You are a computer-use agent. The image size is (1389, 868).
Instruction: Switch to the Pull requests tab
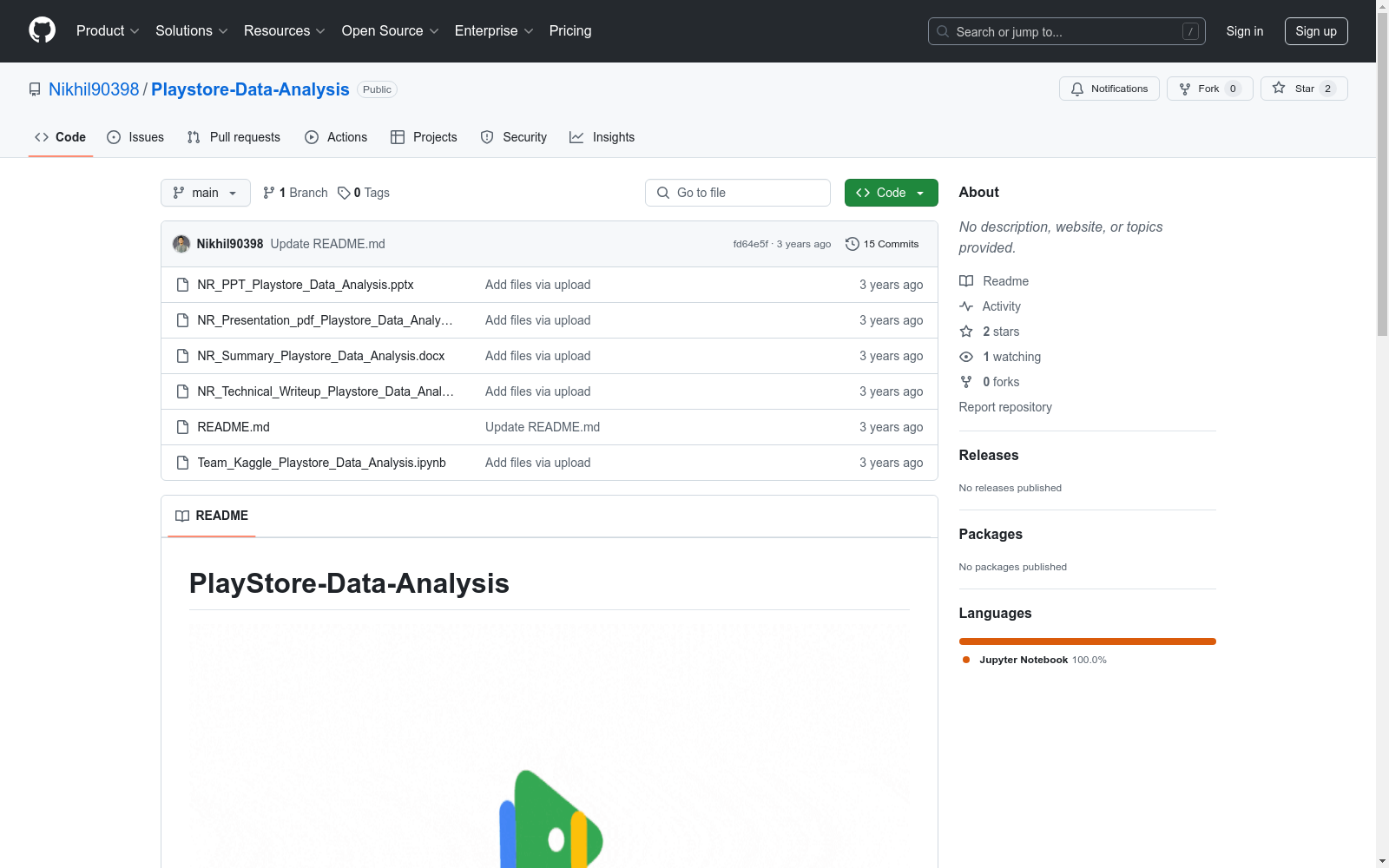[x=234, y=137]
